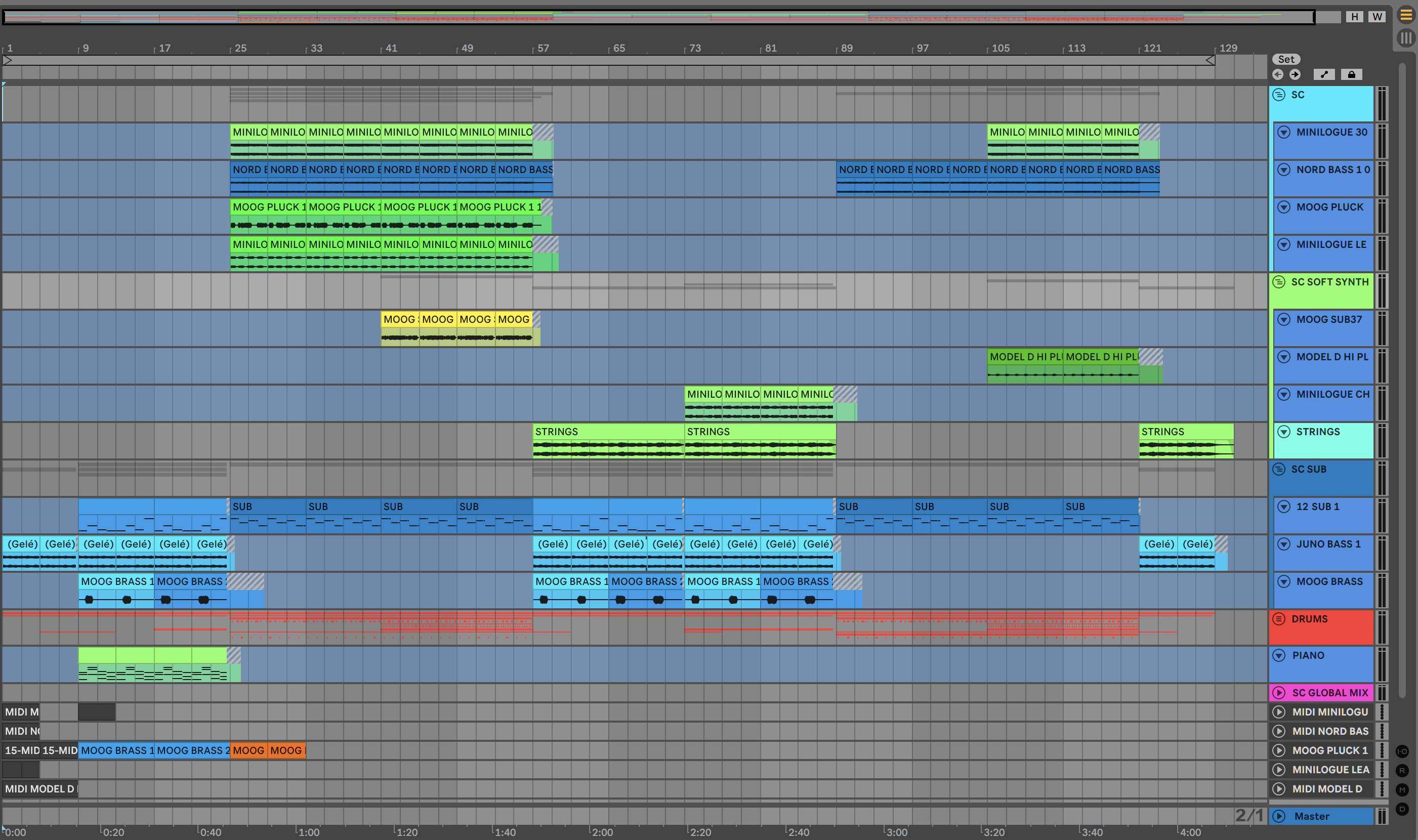Collapse the DRUMS group track

click(1279, 619)
